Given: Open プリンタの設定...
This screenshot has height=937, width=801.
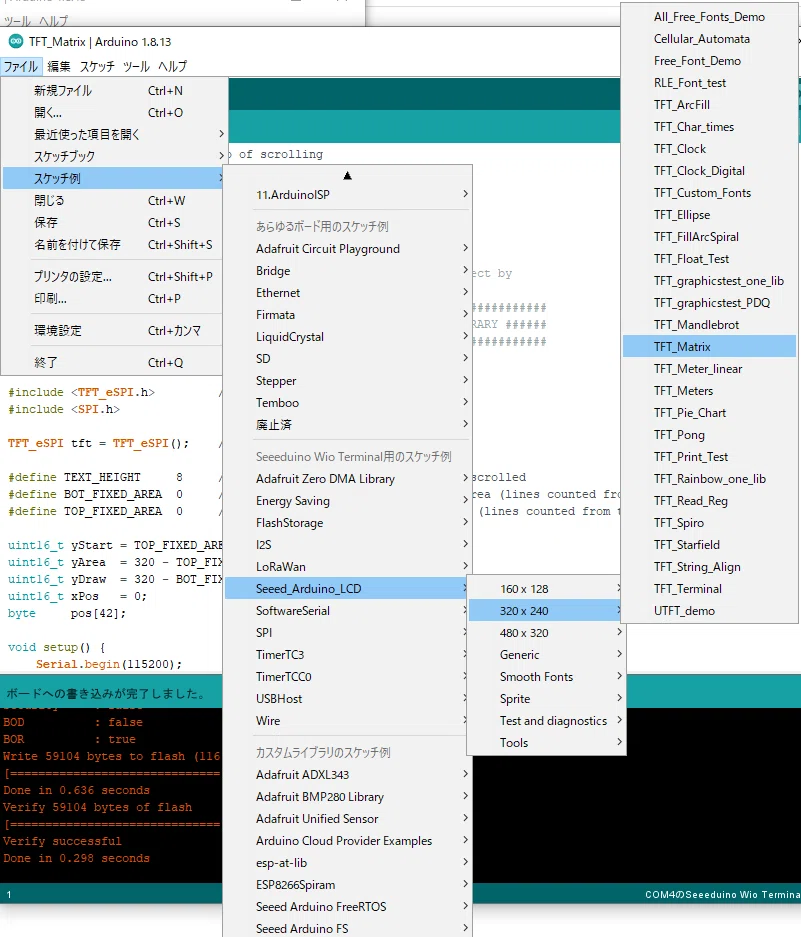Looking at the screenshot, I should pyautogui.click(x=112, y=277).
